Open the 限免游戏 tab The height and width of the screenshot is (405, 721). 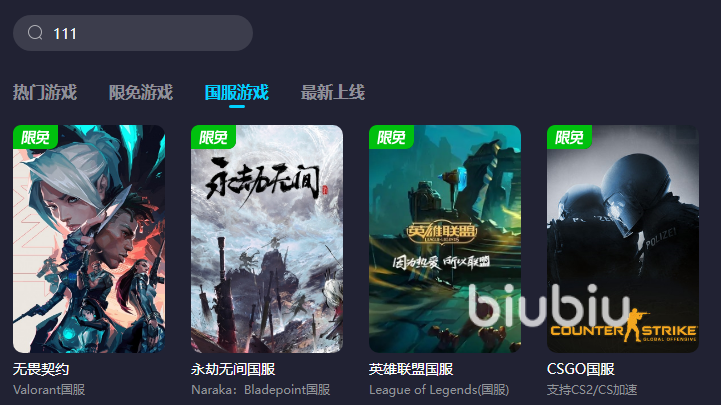pyautogui.click(x=141, y=92)
